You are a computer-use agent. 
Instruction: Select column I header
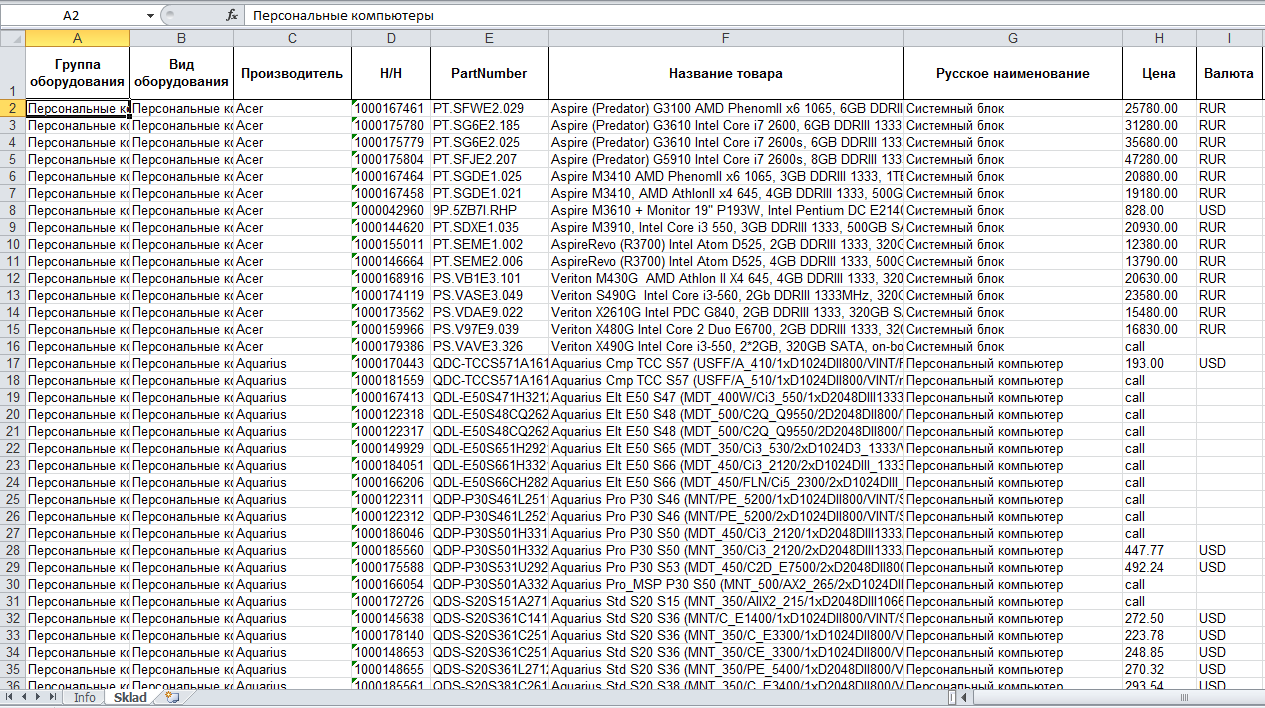tap(1230, 39)
